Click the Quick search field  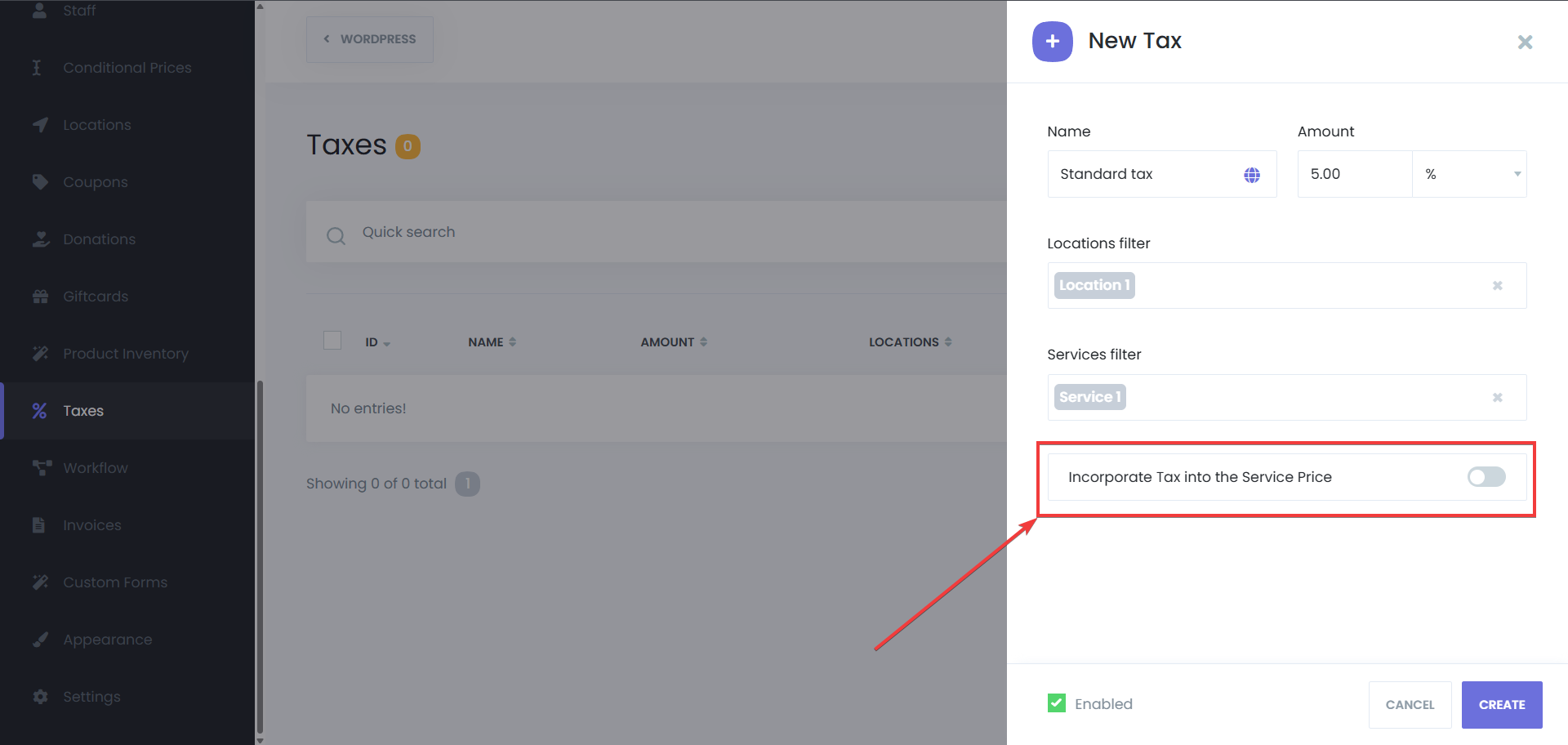click(656, 232)
